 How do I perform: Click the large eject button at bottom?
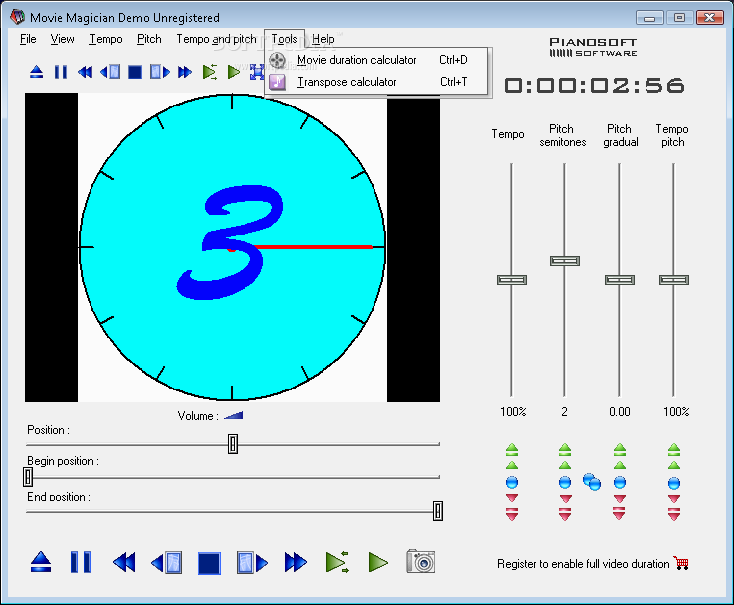click(x=41, y=562)
